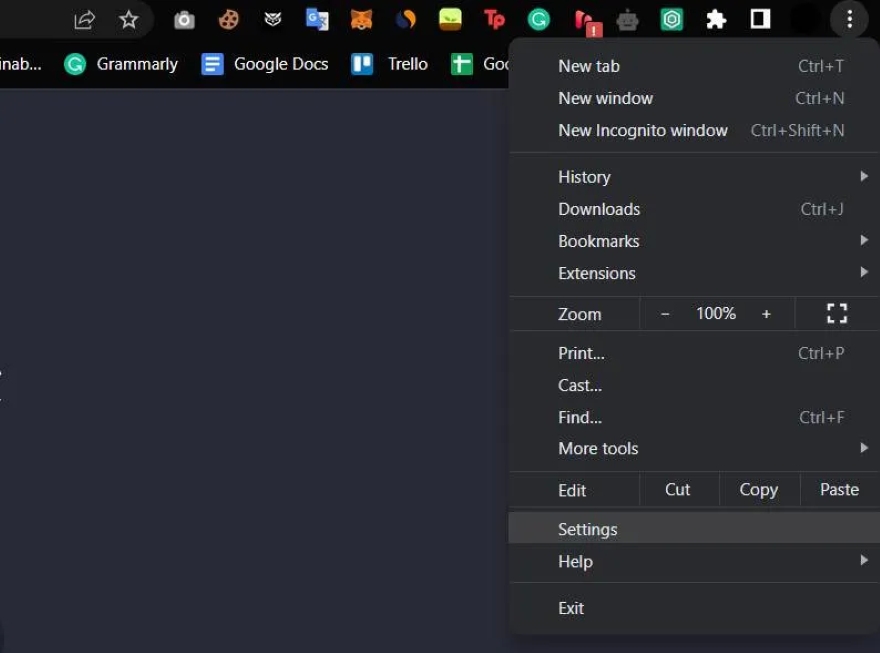Increase zoom with the plus button
The image size is (880, 653).
pos(766,314)
